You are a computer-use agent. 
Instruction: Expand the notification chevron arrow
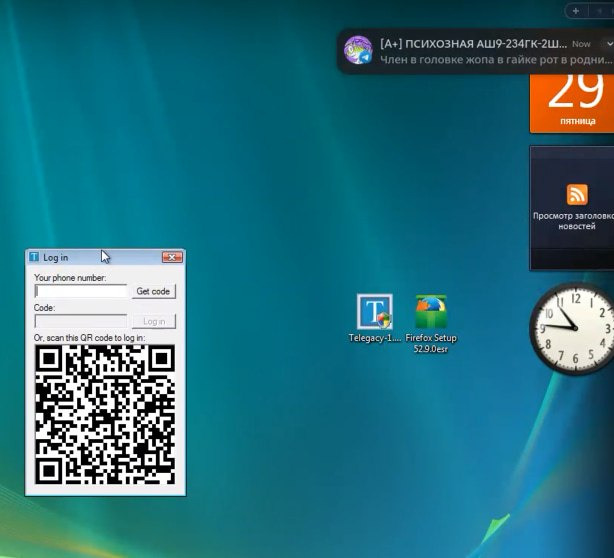(x=609, y=44)
